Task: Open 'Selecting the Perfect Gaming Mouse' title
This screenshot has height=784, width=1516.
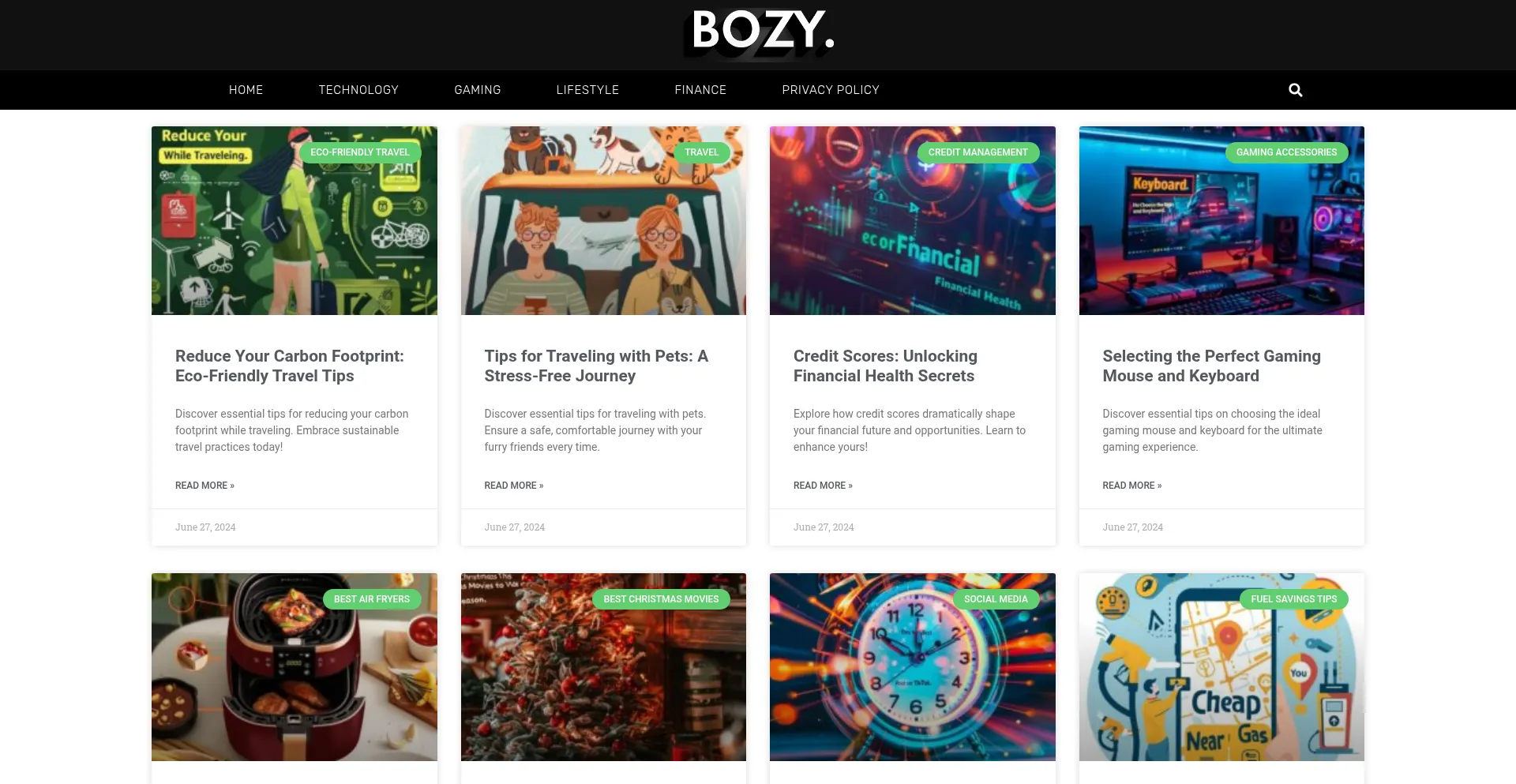Action: (x=1211, y=366)
